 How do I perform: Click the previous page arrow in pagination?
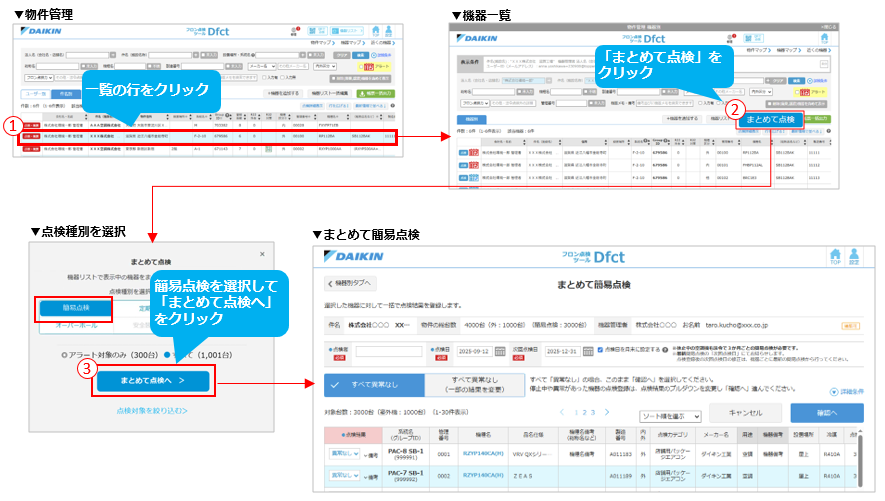563,412
